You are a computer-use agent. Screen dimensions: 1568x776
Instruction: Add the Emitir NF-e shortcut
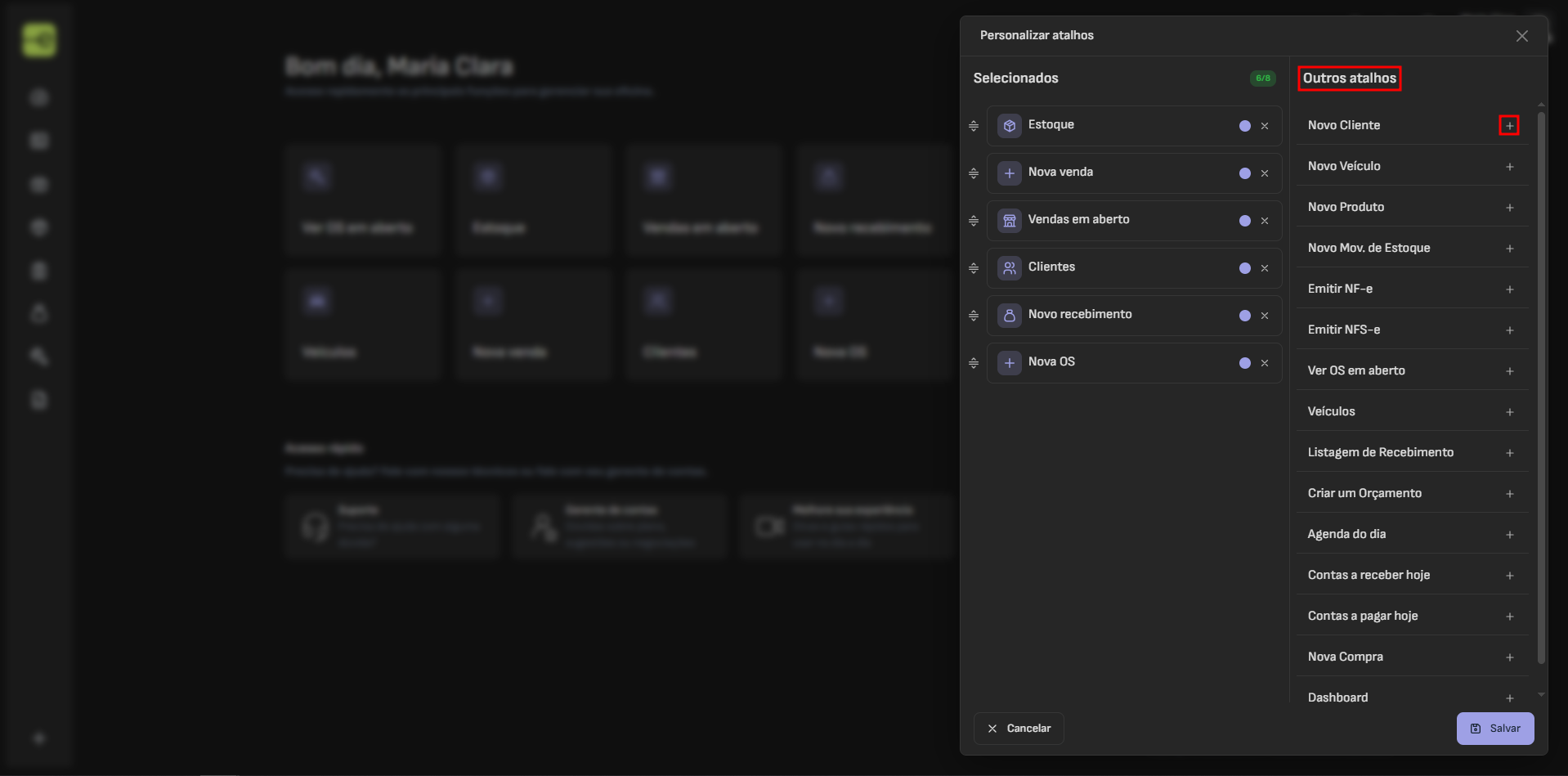pyautogui.click(x=1509, y=289)
